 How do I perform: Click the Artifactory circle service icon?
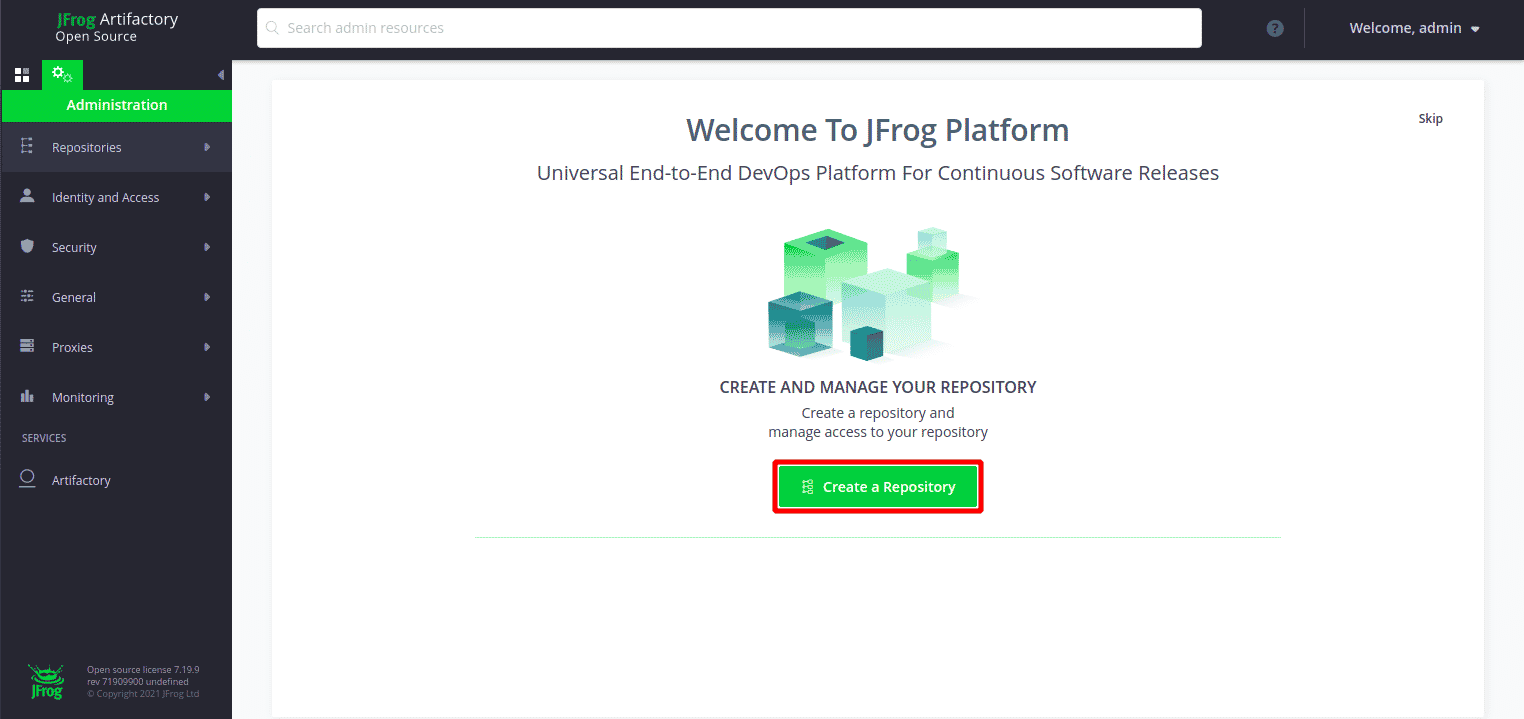[x=27, y=479]
